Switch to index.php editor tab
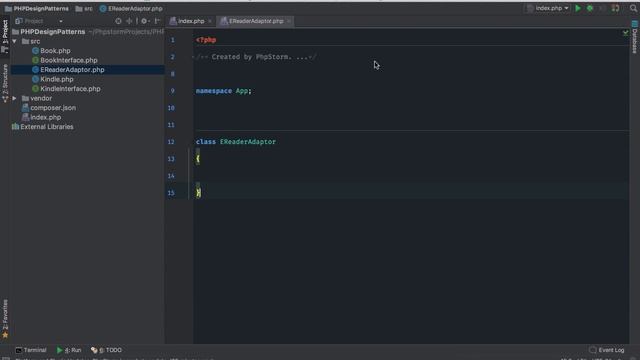640x360 pixels. (191, 21)
